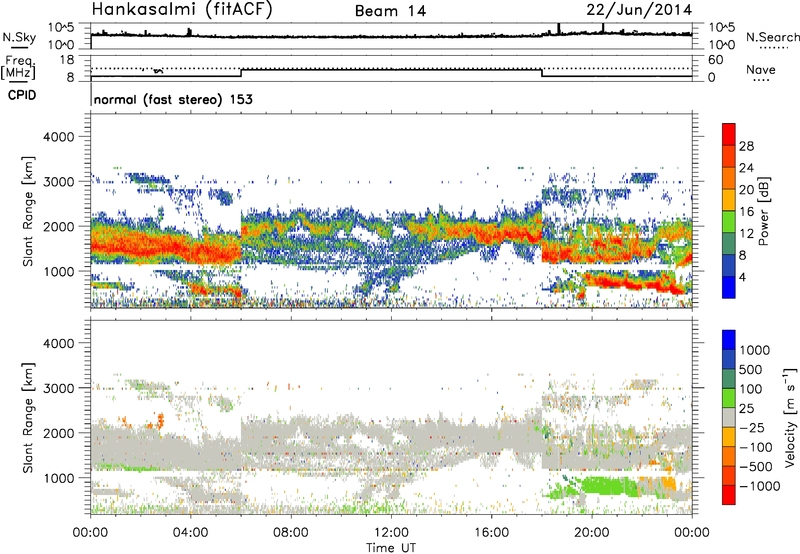
Task: Select Slant Range [km] label of velocity panel
Action: (x=28, y=418)
